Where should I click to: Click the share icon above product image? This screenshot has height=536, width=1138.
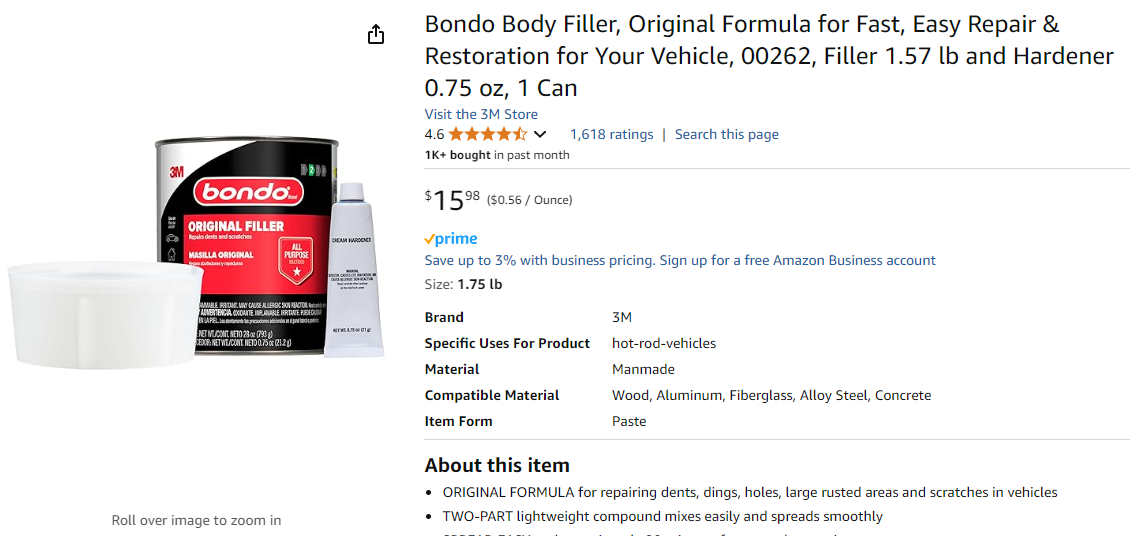tap(376, 35)
